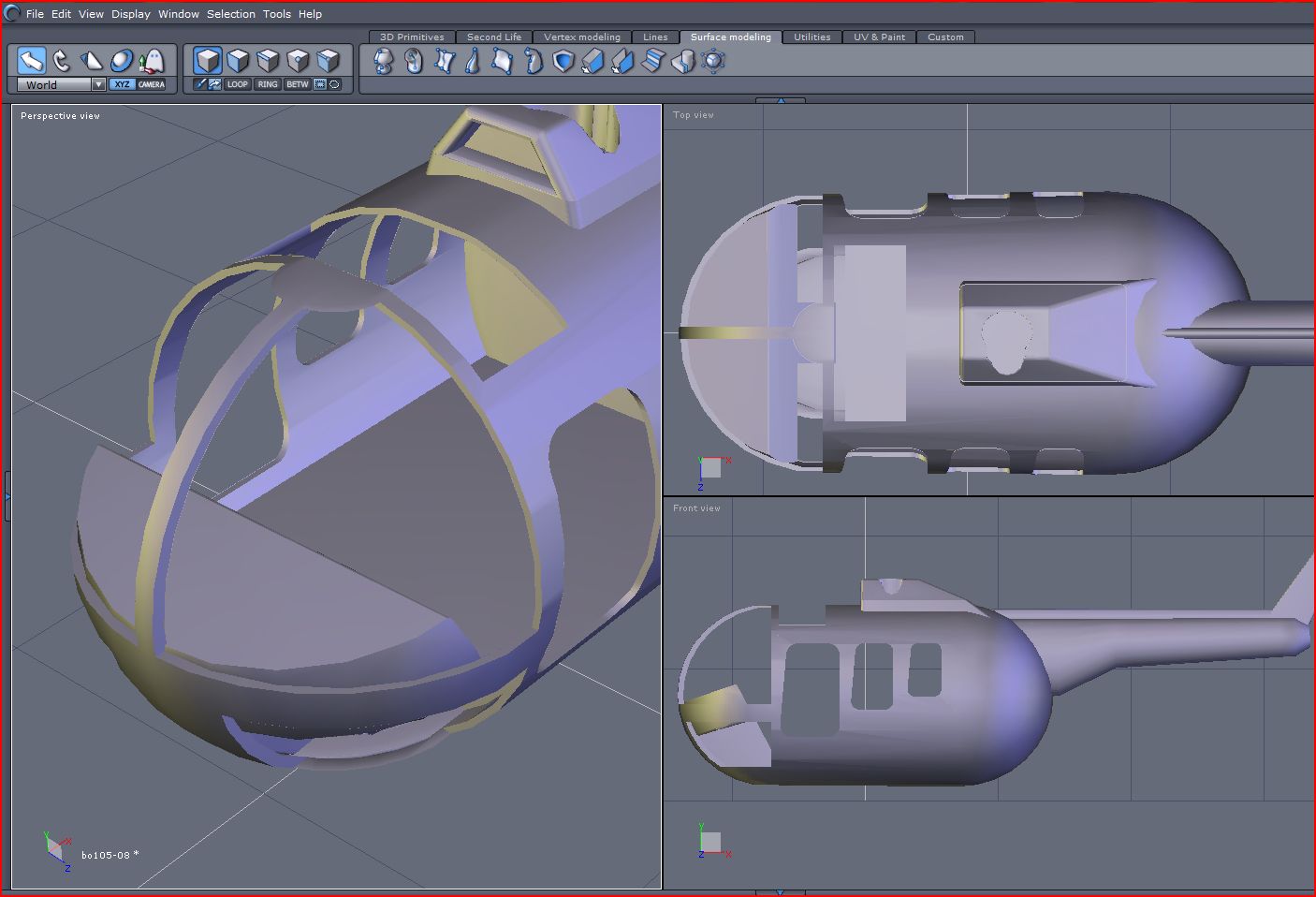Open the Front view label menu

pyautogui.click(x=697, y=508)
